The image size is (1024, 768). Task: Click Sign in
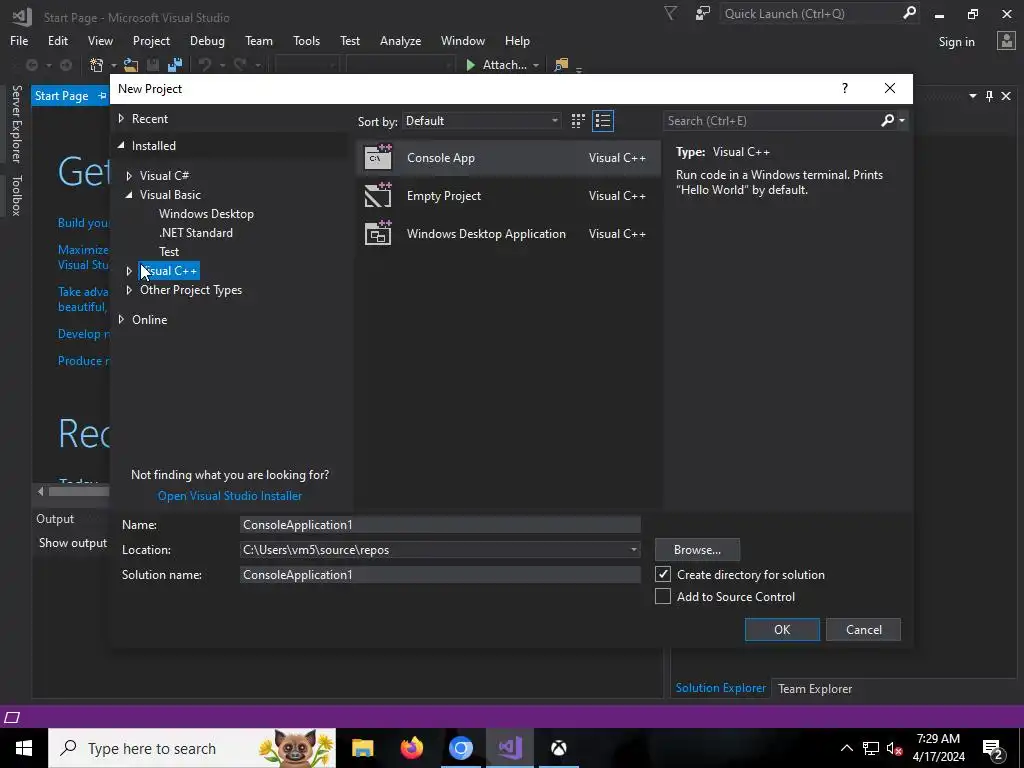pyautogui.click(x=956, y=42)
